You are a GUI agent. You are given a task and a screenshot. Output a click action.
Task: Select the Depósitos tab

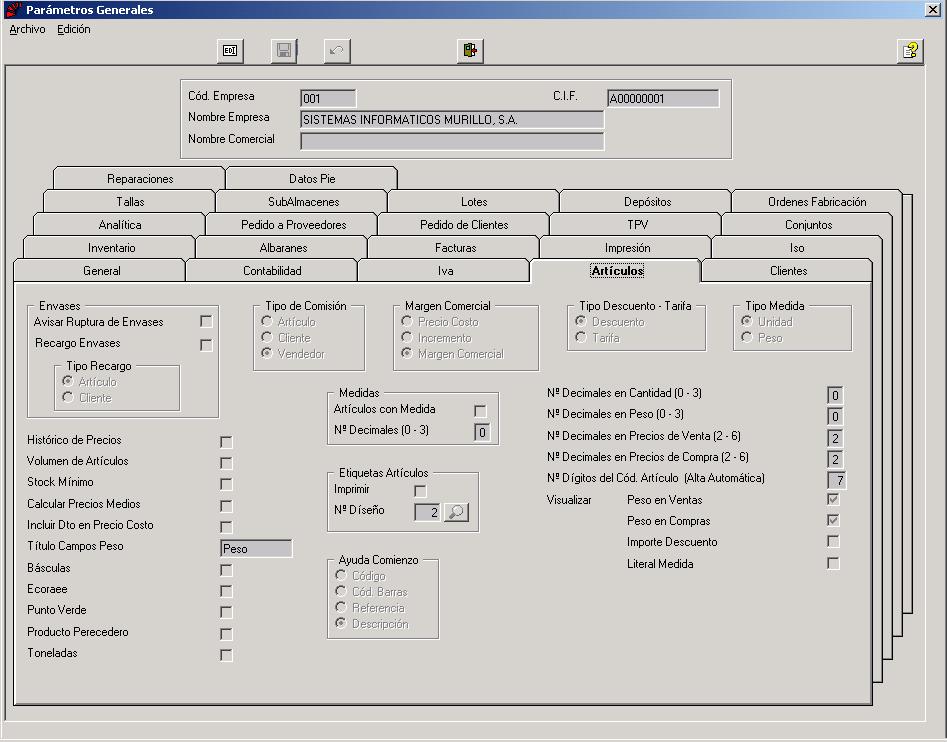click(x=647, y=202)
